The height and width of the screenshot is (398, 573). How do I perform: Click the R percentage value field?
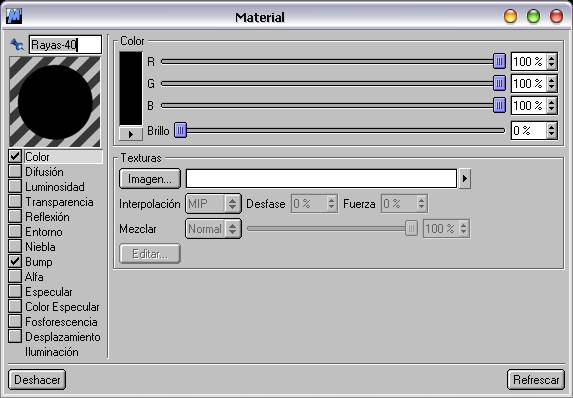tap(529, 61)
